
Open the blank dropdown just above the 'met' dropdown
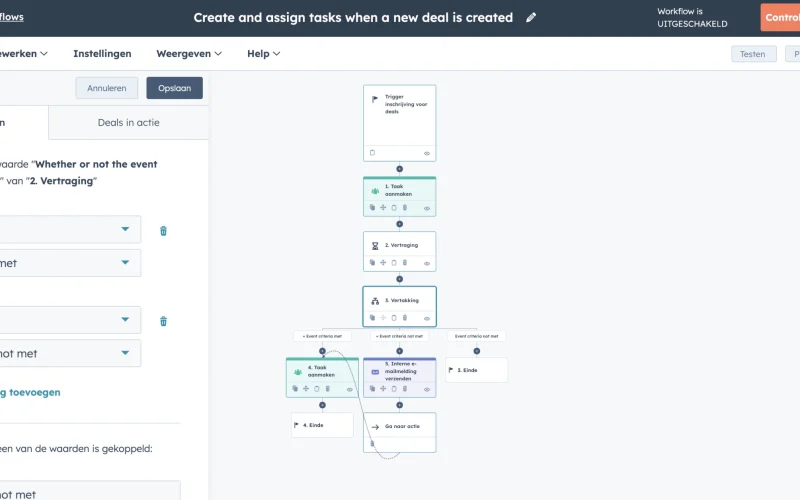pyautogui.click(x=70, y=229)
